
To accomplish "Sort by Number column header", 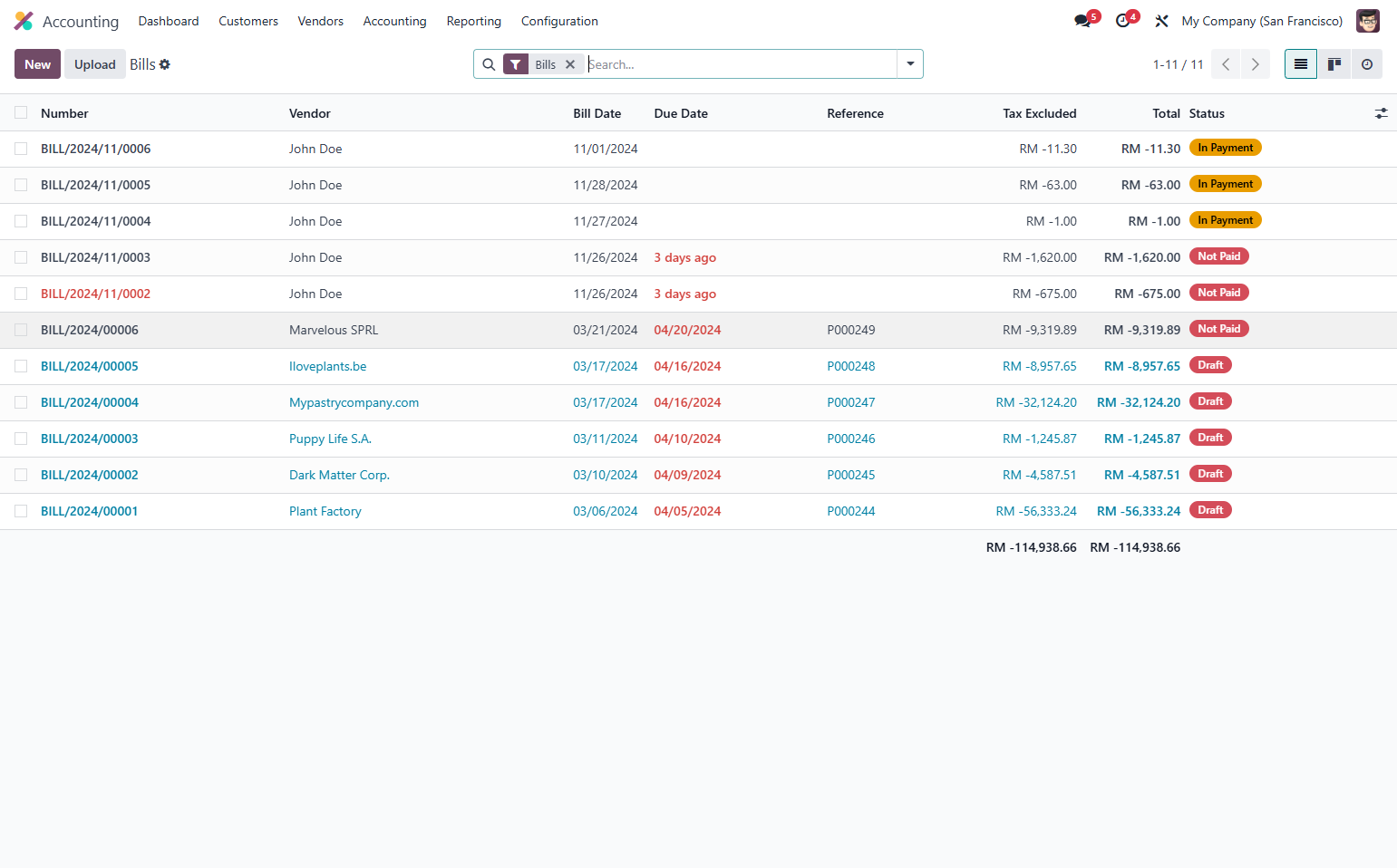I will point(64,113).
